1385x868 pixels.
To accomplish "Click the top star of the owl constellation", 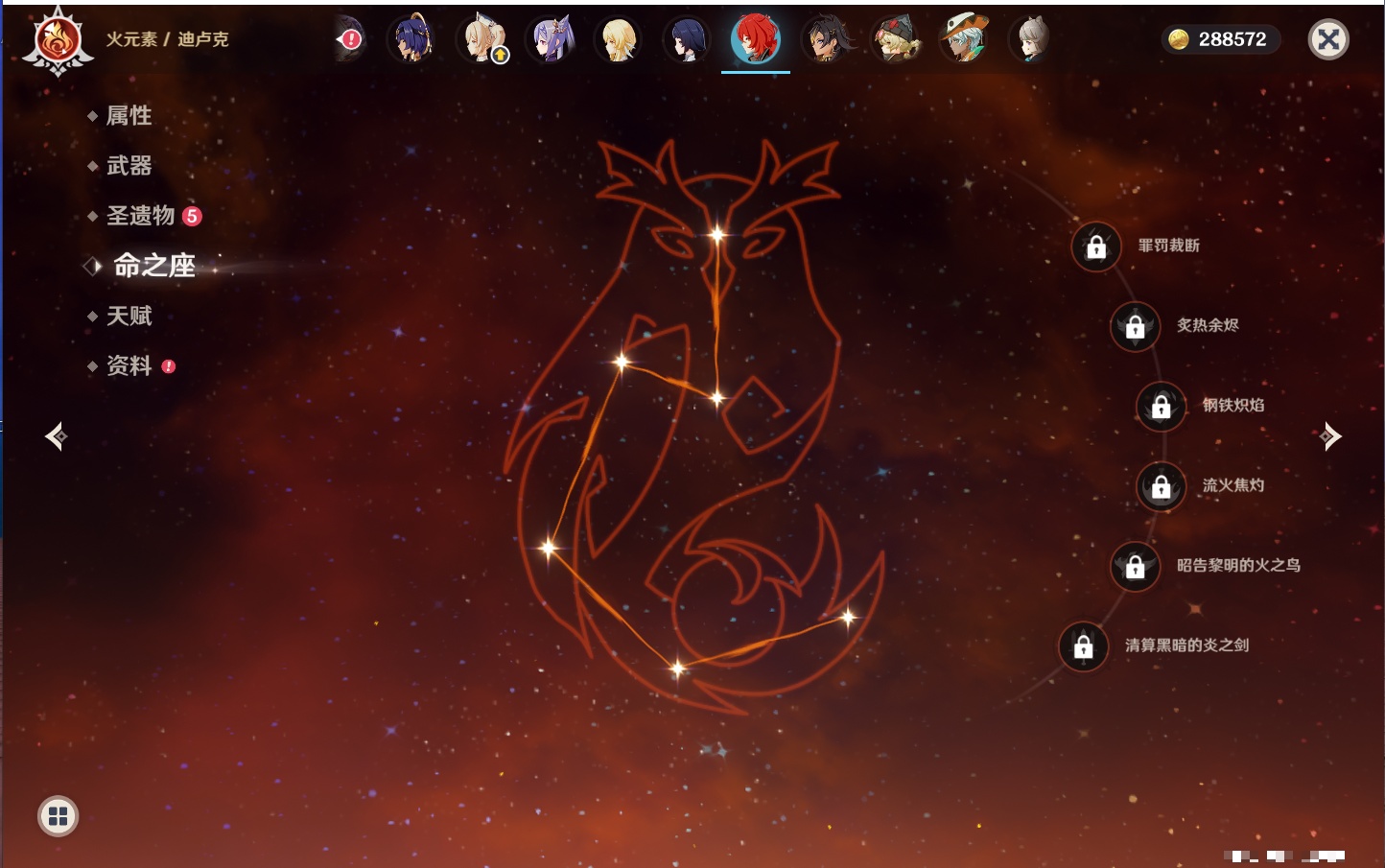I will pos(716,233).
